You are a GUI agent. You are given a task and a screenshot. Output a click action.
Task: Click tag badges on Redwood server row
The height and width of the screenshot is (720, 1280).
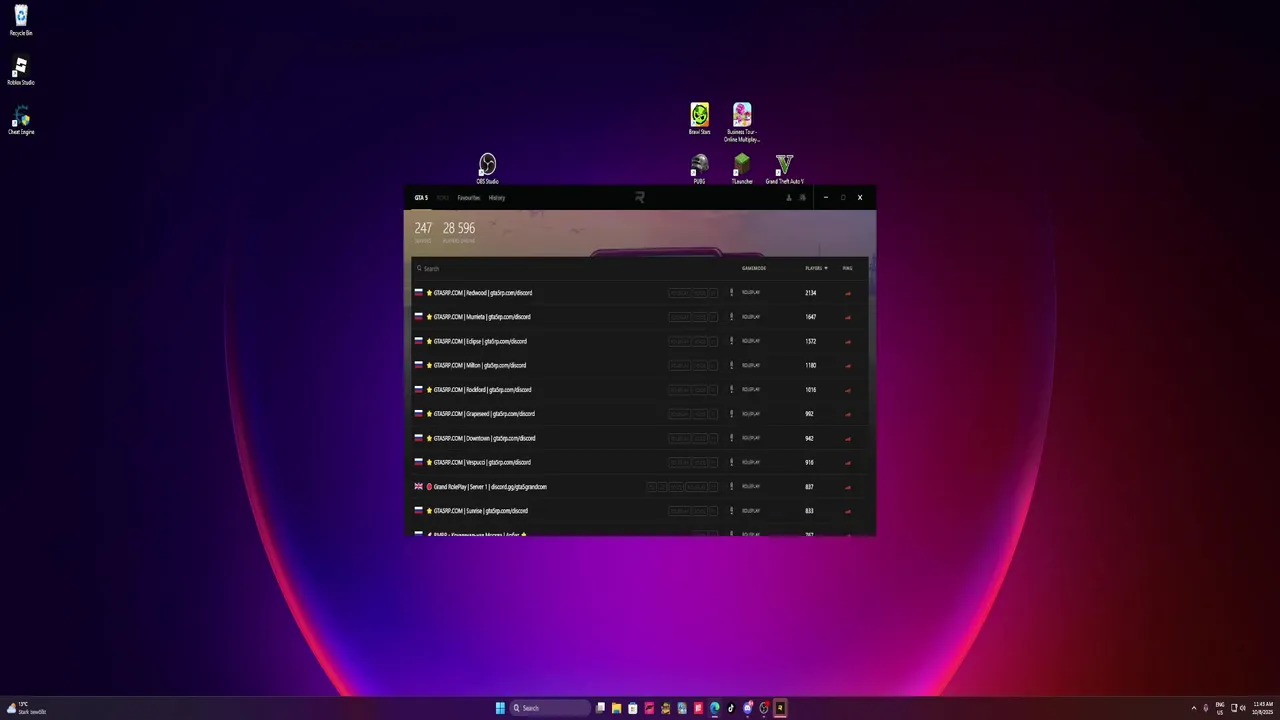pos(693,293)
